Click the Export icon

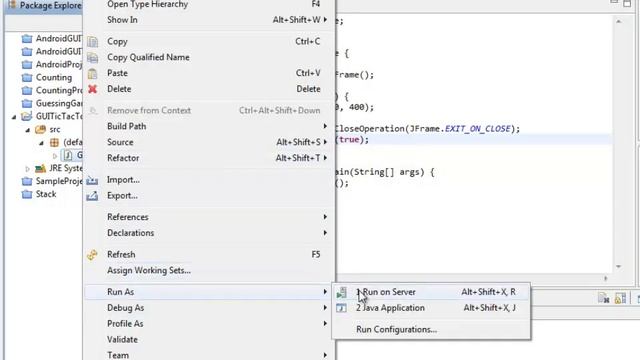point(92,196)
